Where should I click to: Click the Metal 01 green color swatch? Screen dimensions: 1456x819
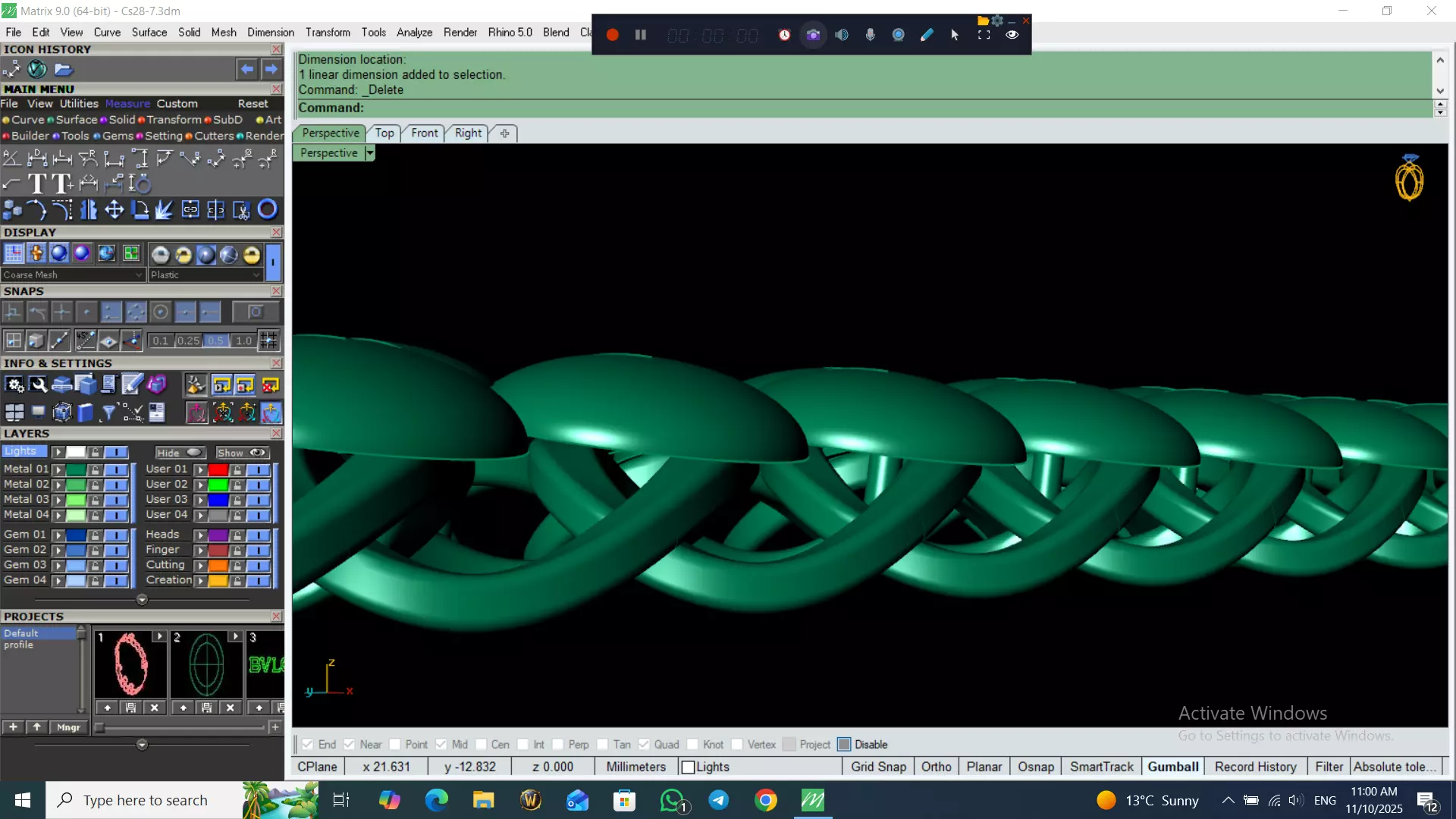point(76,470)
